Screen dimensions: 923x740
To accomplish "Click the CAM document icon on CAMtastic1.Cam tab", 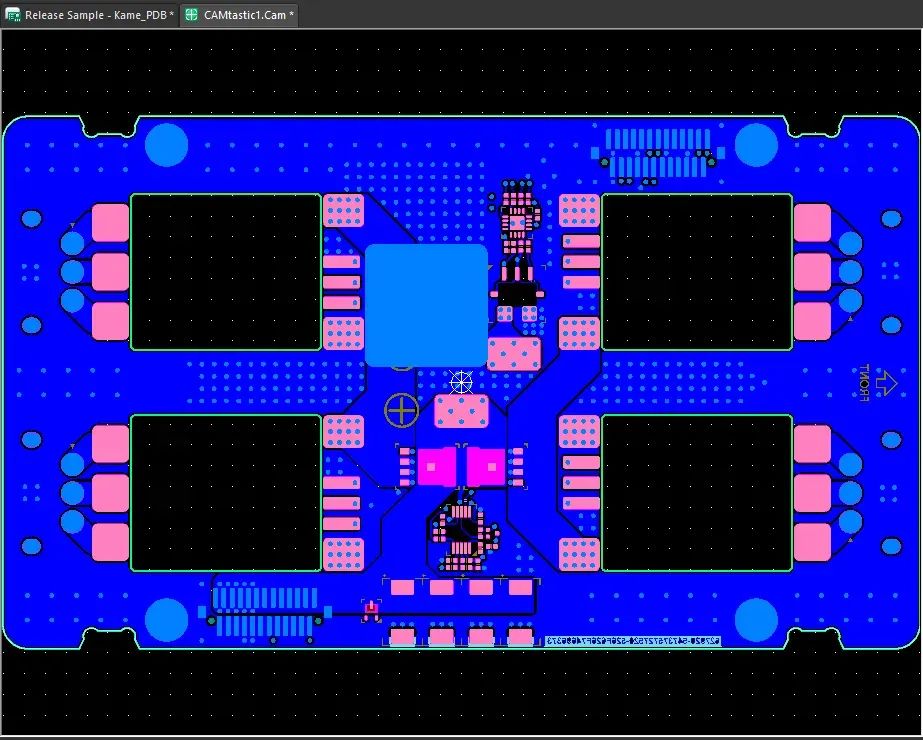I will [191, 15].
